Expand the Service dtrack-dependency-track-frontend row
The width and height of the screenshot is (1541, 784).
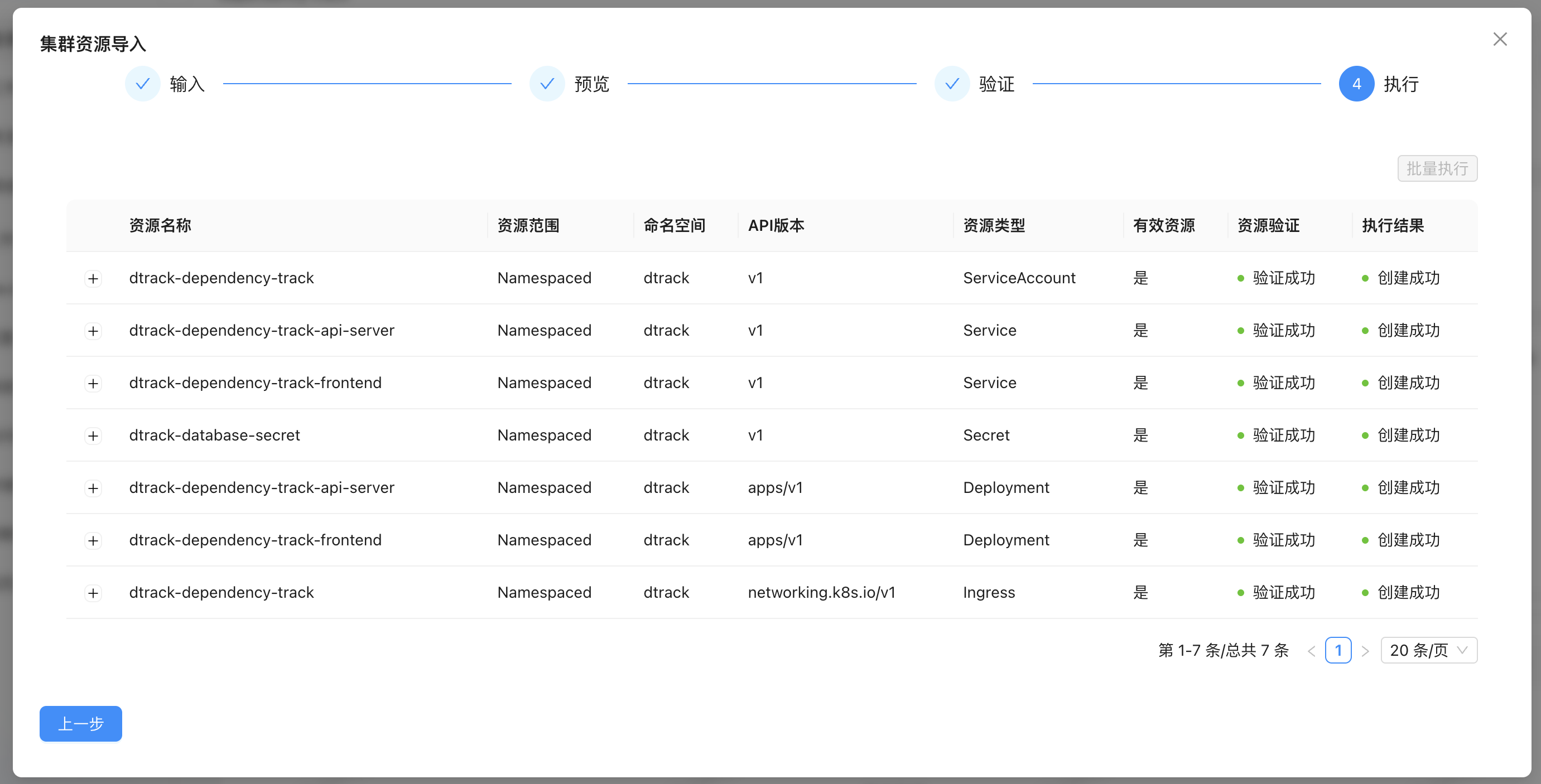pyautogui.click(x=93, y=383)
